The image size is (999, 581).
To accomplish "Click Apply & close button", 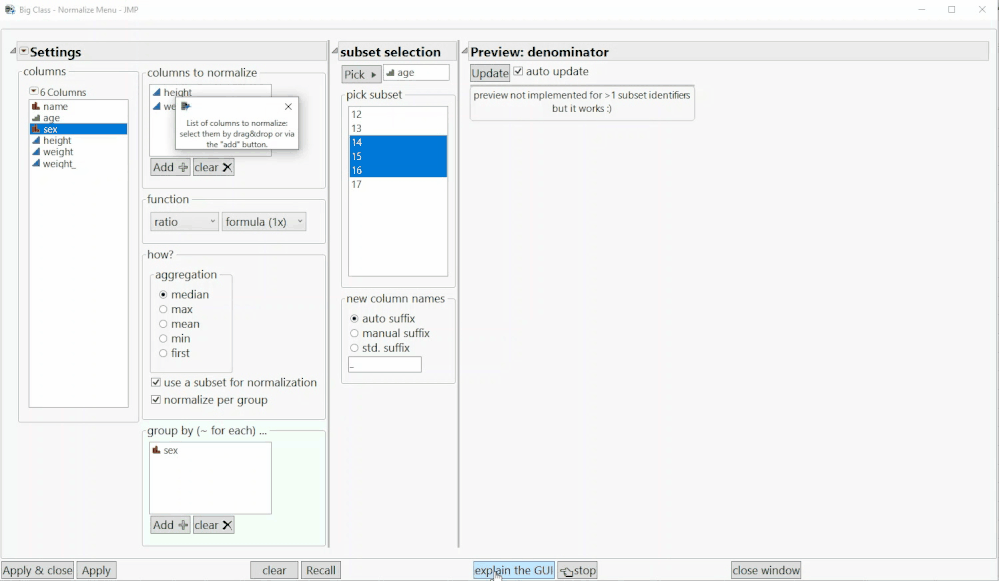I will pos(38,570).
